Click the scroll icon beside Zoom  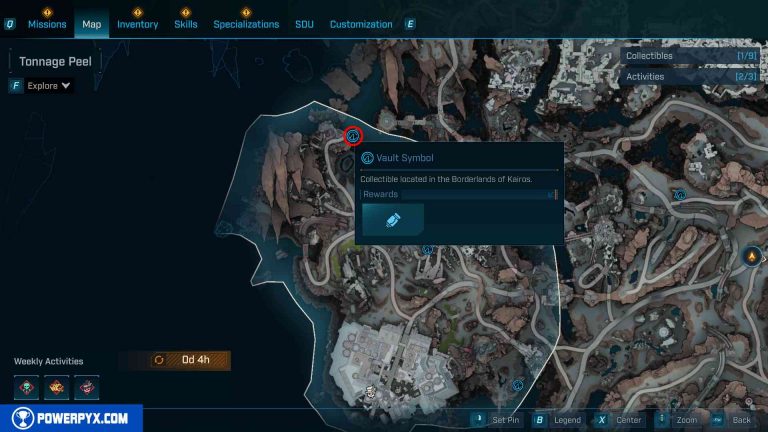click(662, 419)
